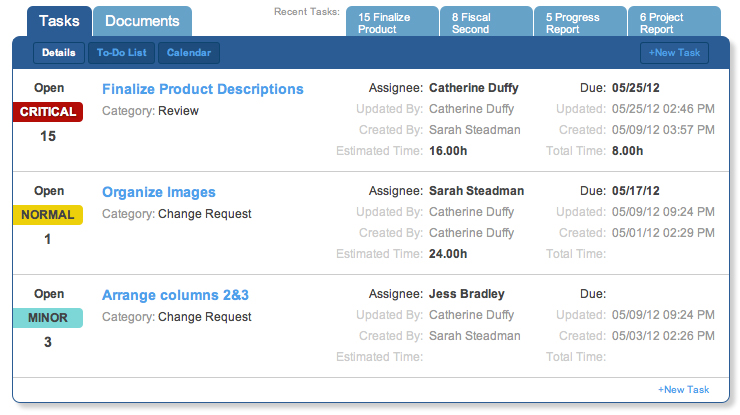
Task: Select assignee Catherine Duffy on first task
Action: [473, 88]
